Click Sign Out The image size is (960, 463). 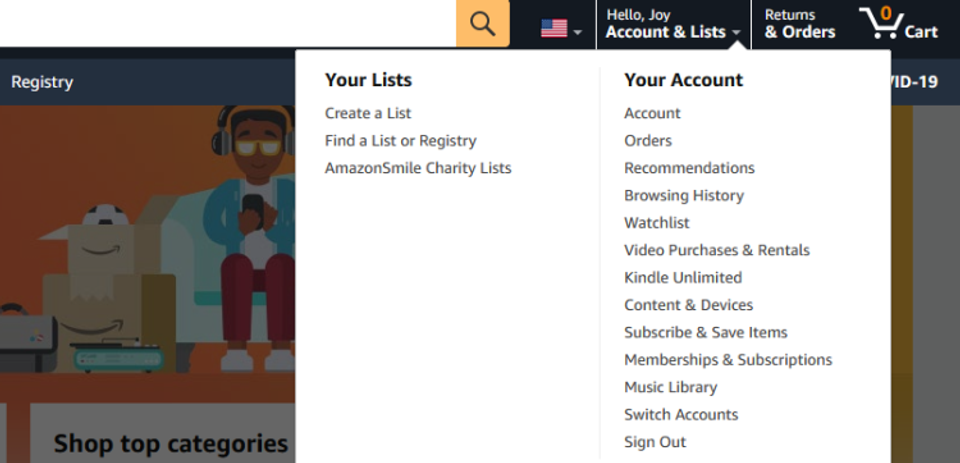[655, 442]
